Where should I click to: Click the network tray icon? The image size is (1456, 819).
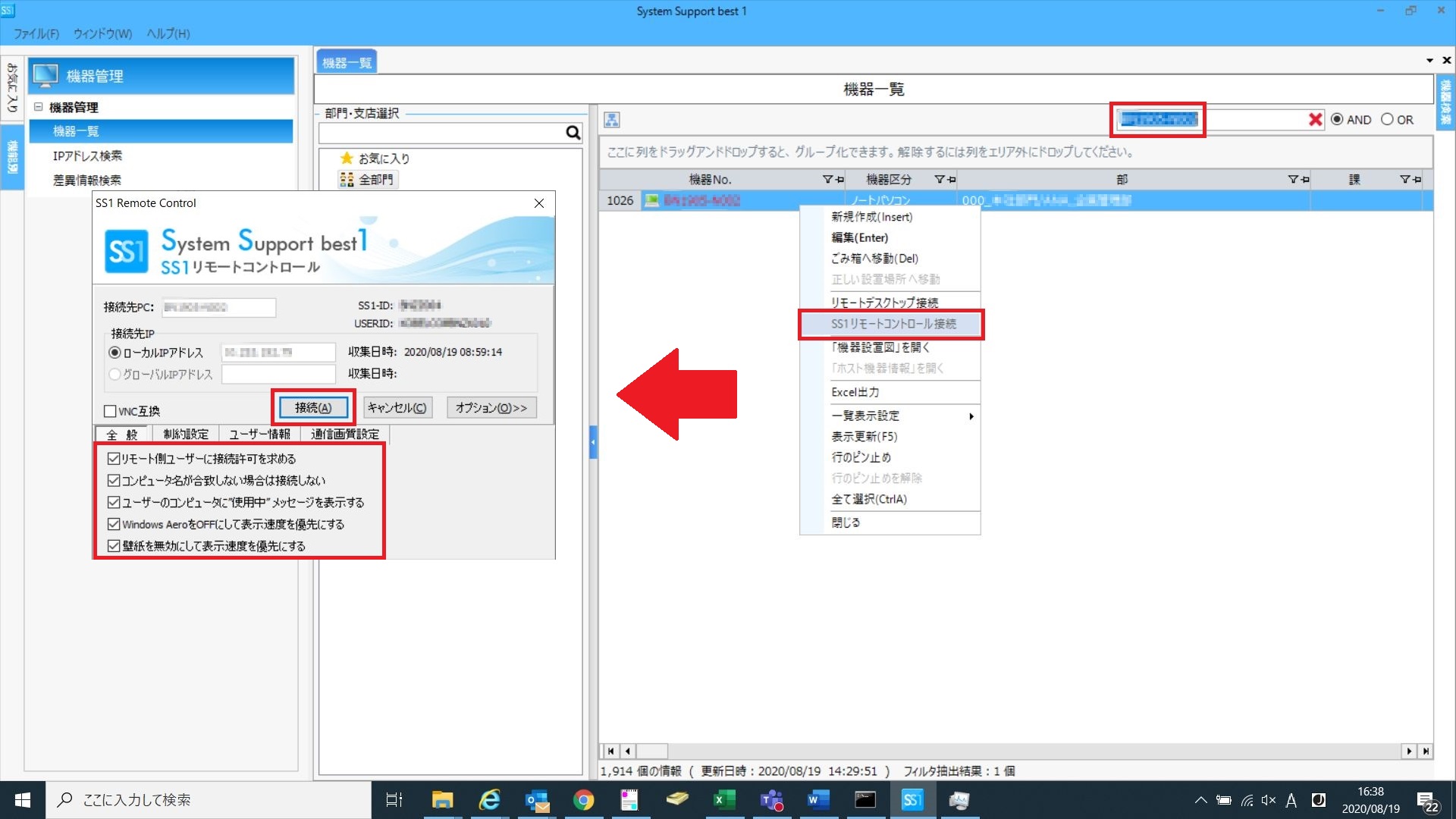click(x=1247, y=800)
